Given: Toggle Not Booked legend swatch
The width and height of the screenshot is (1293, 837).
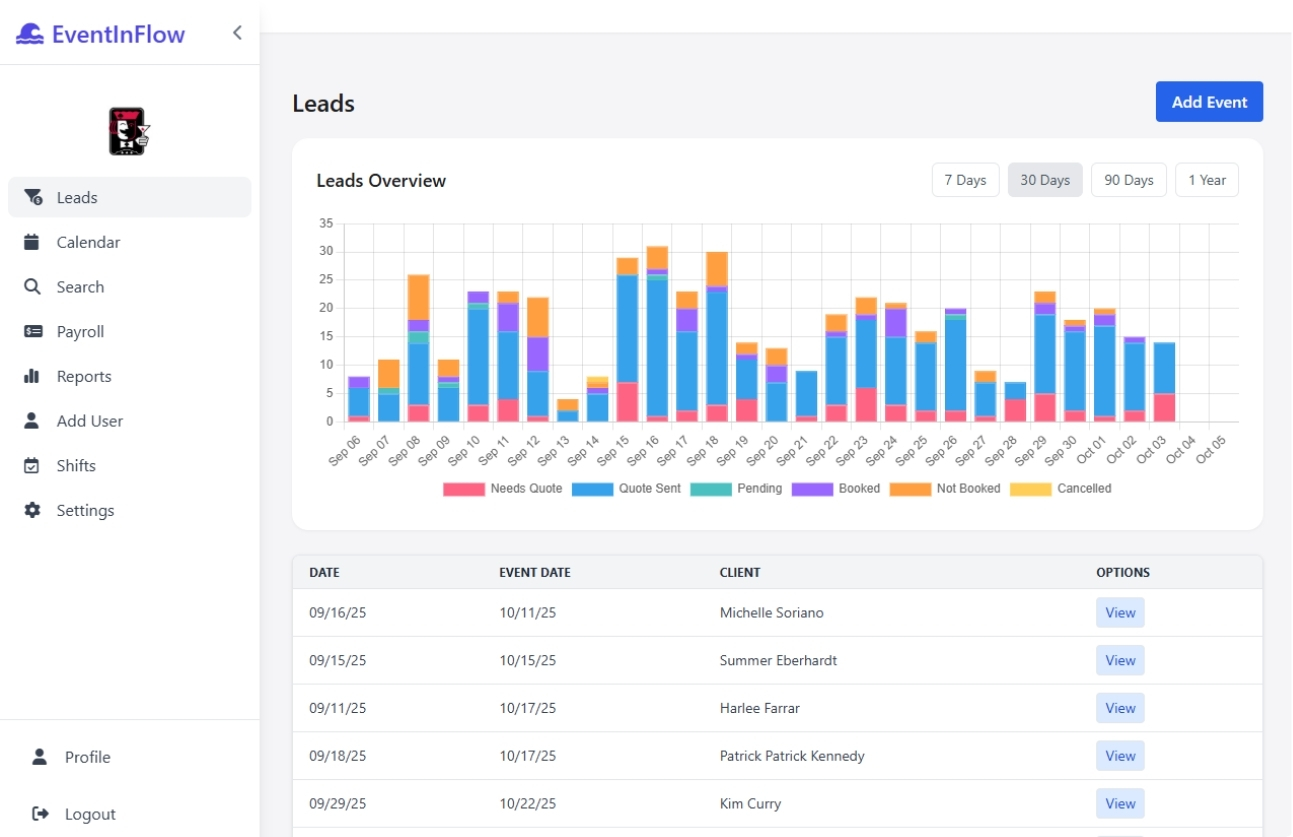Looking at the screenshot, I should [909, 489].
